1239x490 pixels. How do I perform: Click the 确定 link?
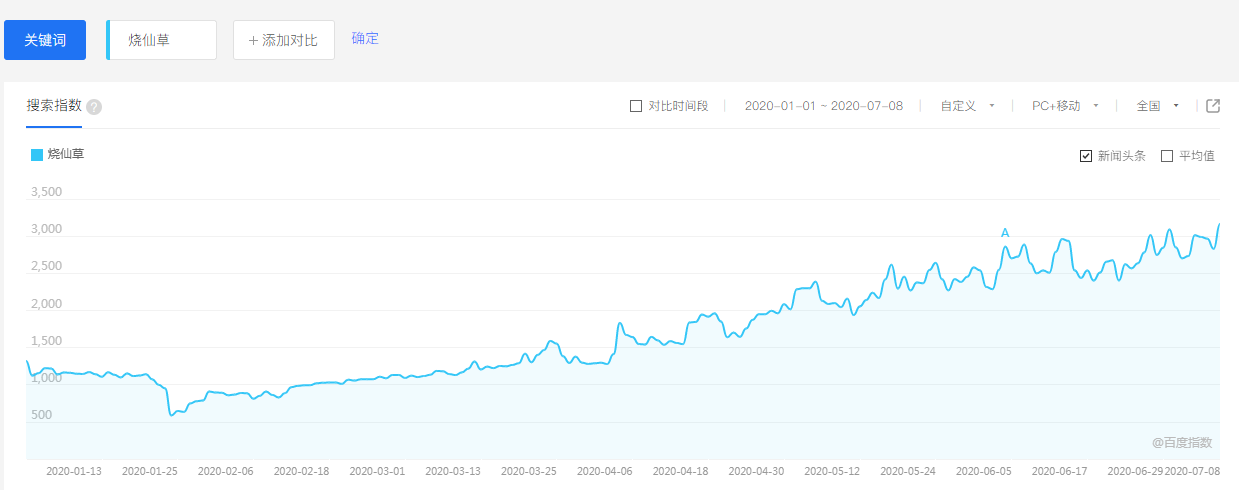365,39
